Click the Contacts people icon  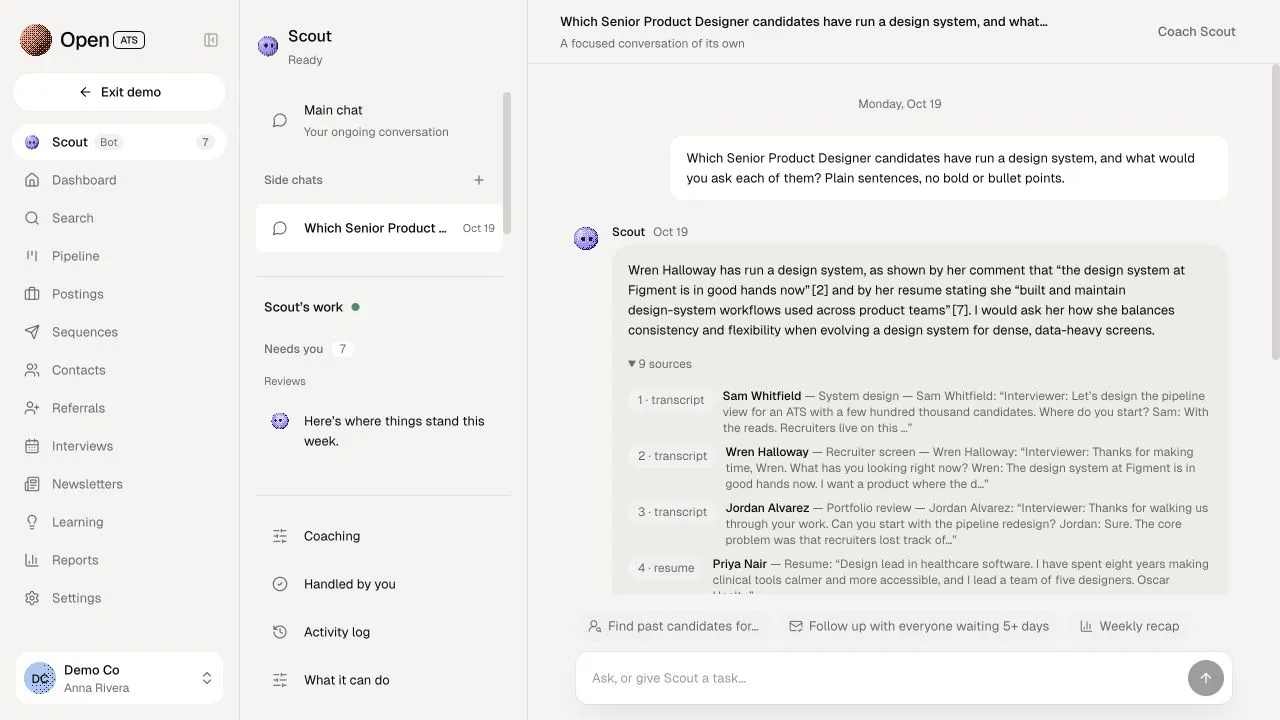pos(32,370)
